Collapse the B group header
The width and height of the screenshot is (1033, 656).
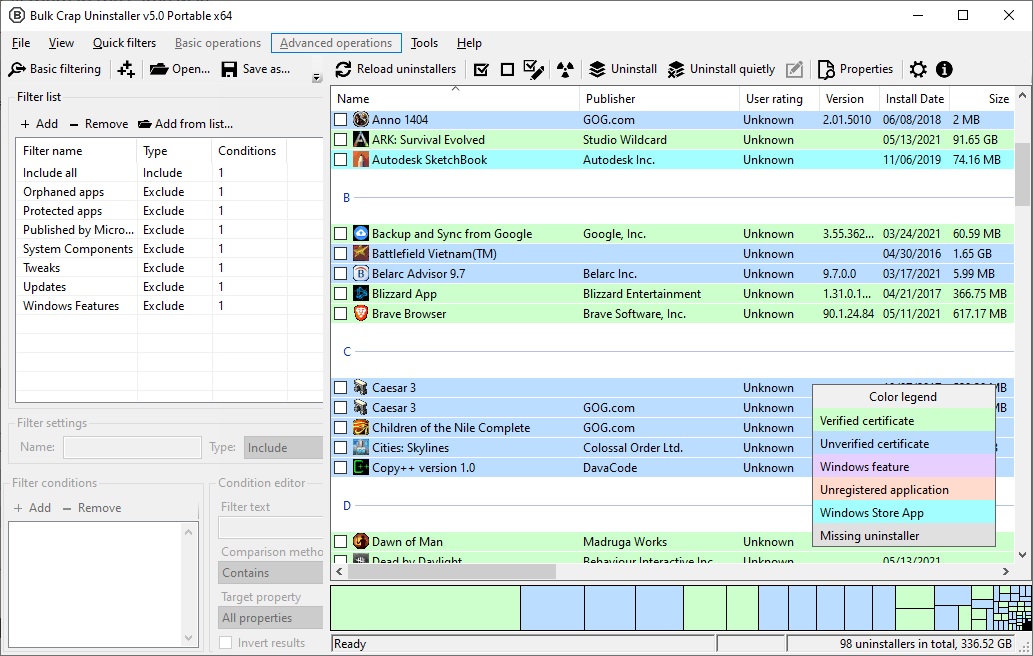pos(347,198)
